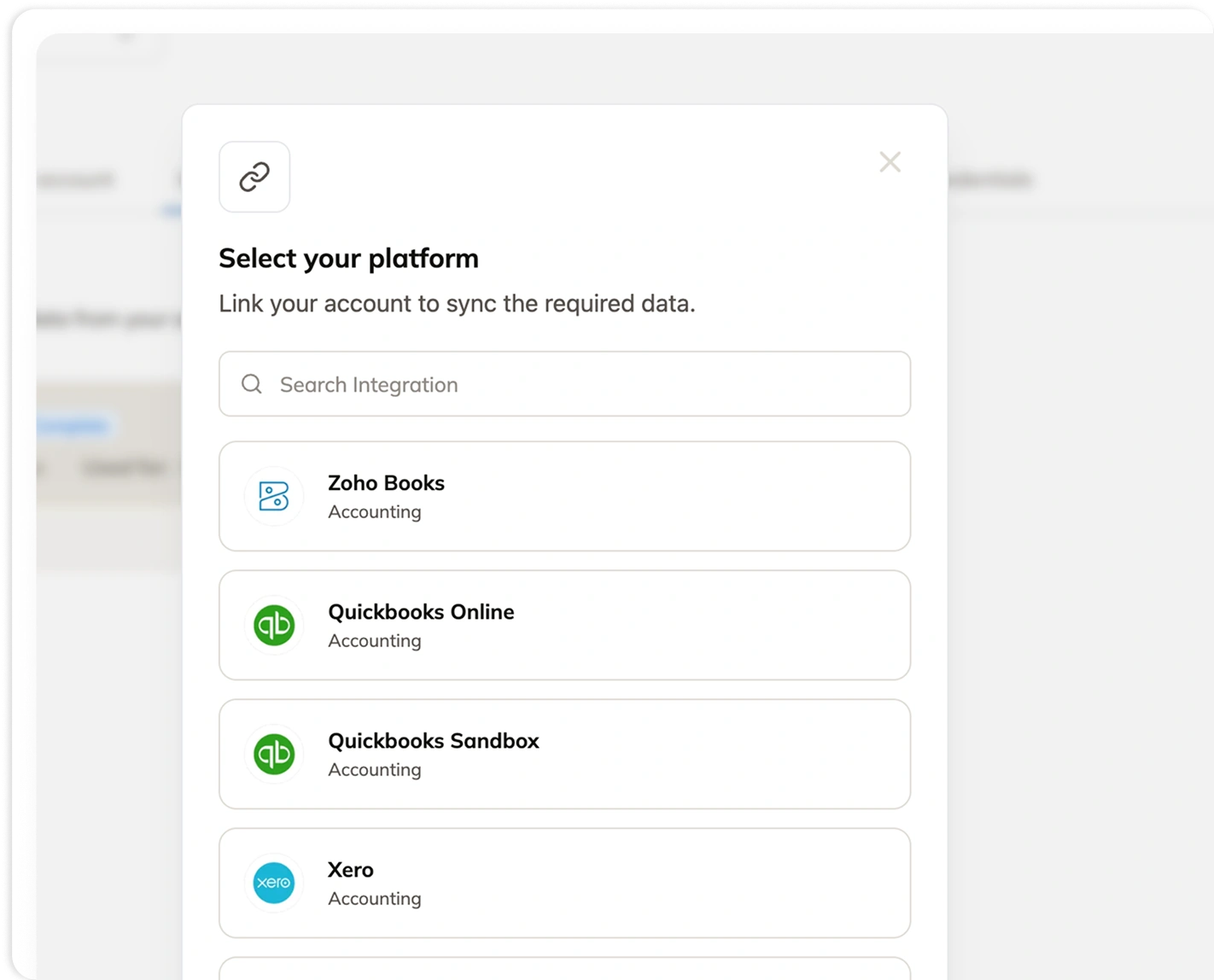The image size is (1214, 980).
Task: Click the Zoho Books title text
Action: tap(386, 483)
